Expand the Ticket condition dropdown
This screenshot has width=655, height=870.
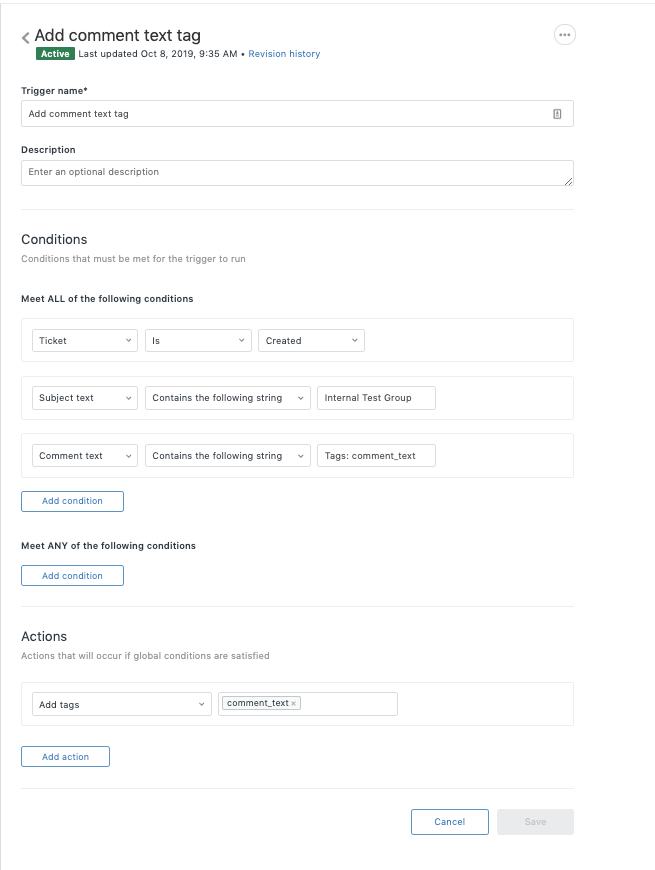click(x=85, y=341)
